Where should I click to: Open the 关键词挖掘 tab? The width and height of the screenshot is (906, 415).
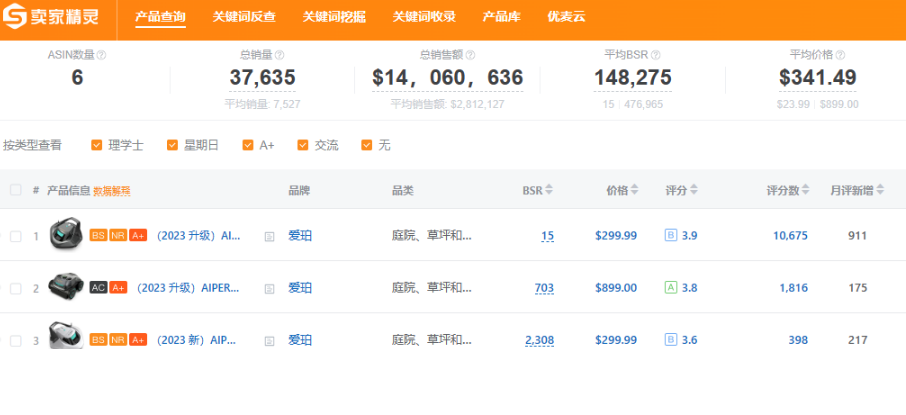335,17
